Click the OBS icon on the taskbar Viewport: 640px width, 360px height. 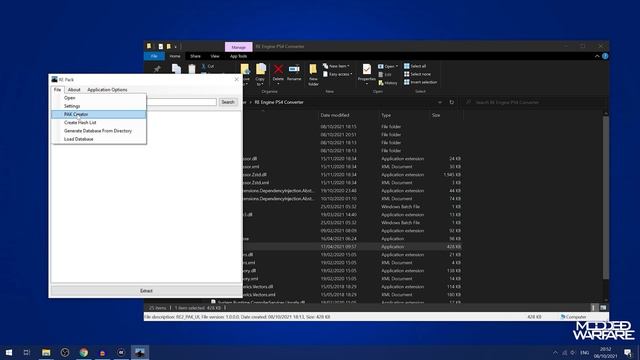click(x=64, y=352)
